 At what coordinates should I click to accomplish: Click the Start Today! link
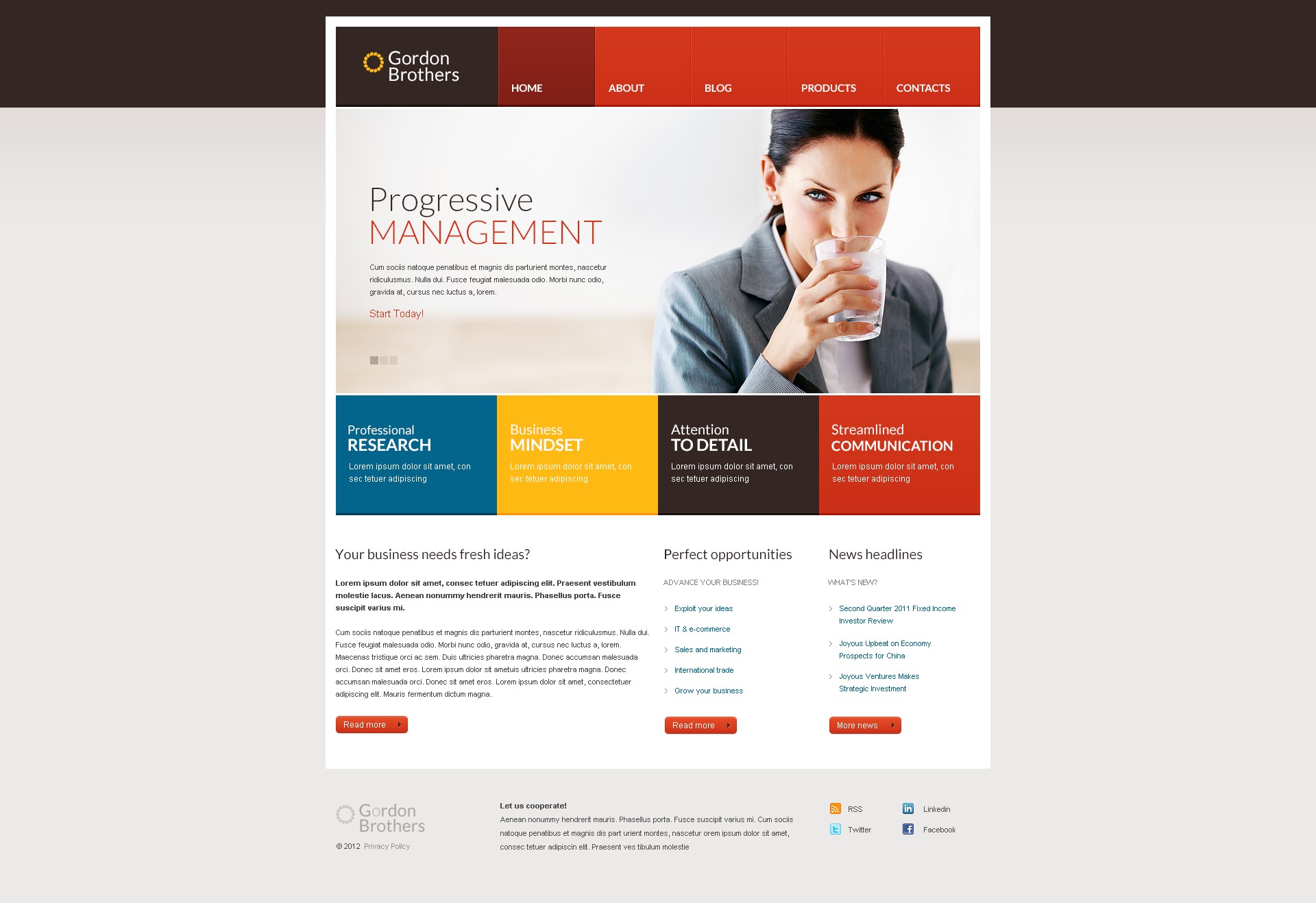coord(395,313)
